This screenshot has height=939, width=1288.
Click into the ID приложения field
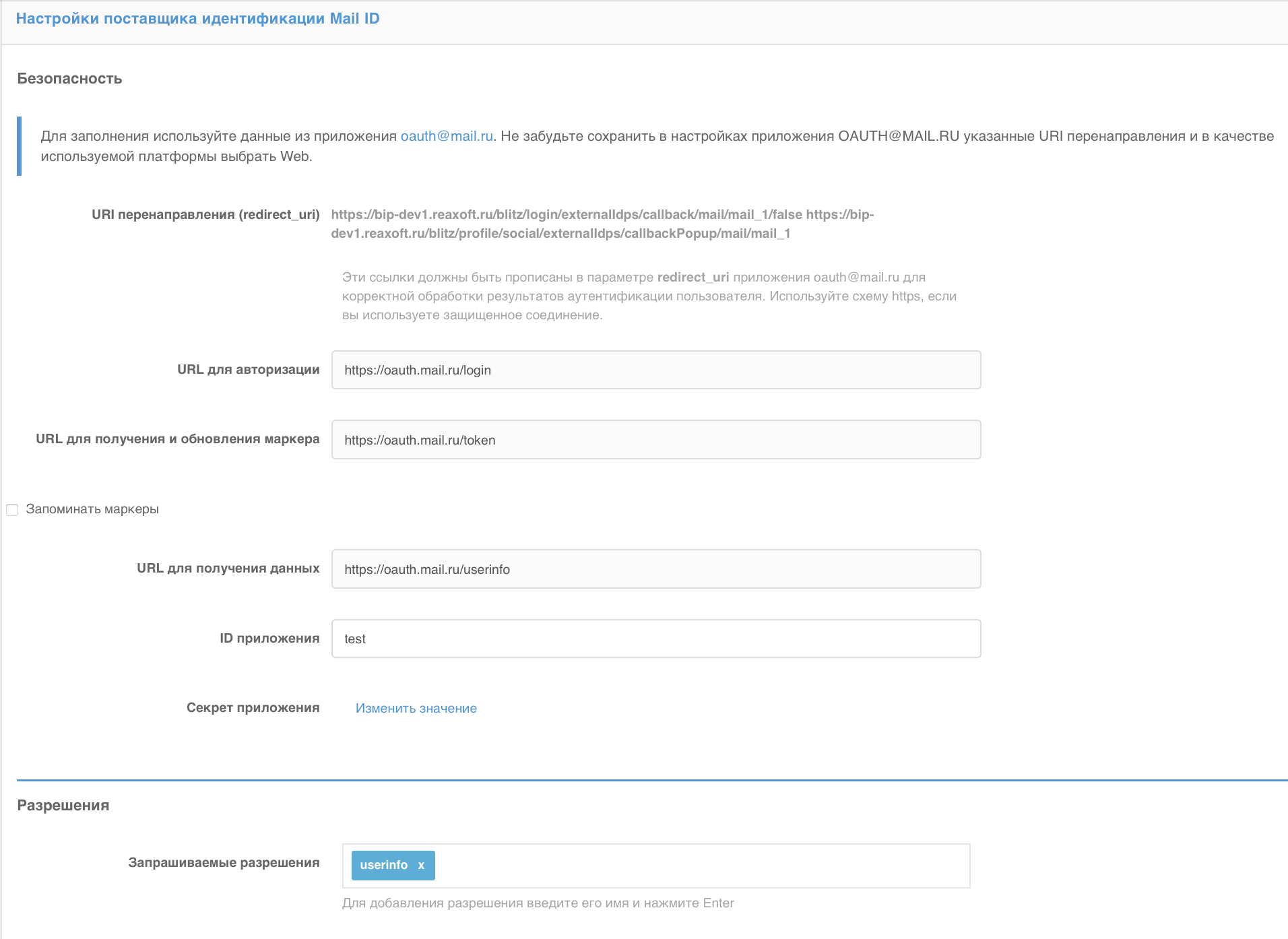(x=655, y=639)
